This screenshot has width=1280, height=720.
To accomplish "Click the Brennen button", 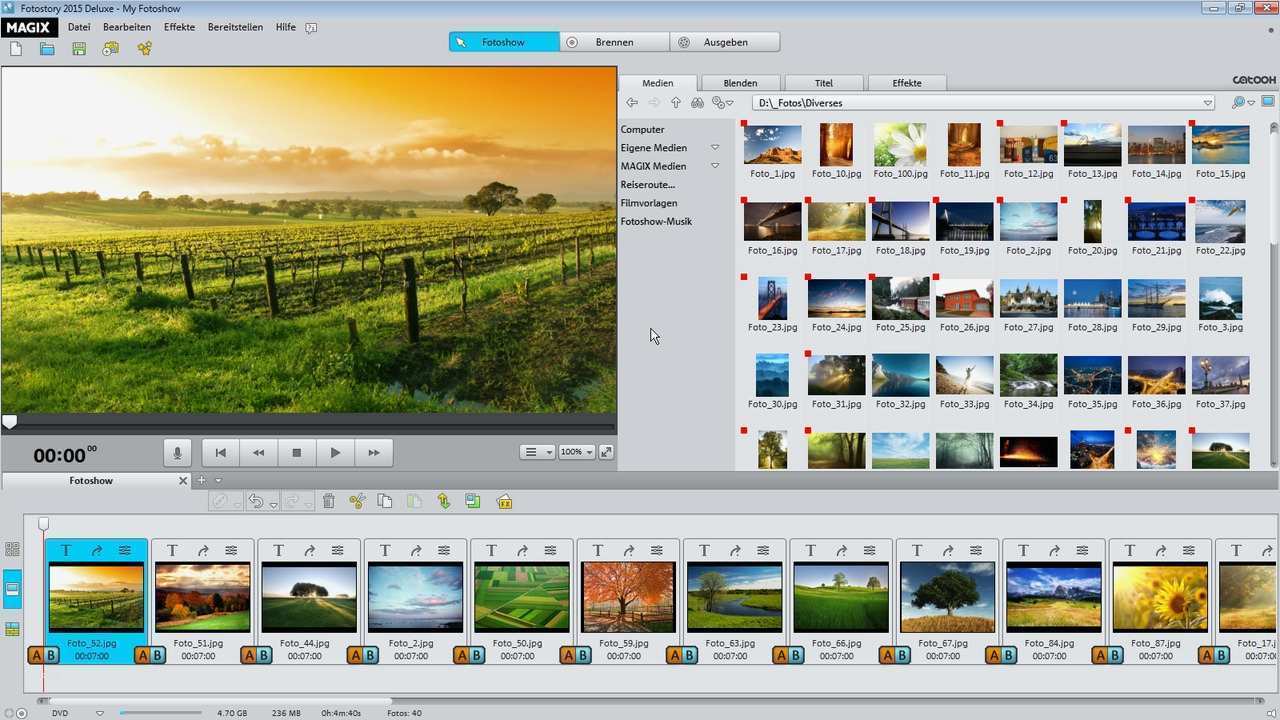I will click(614, 42).
